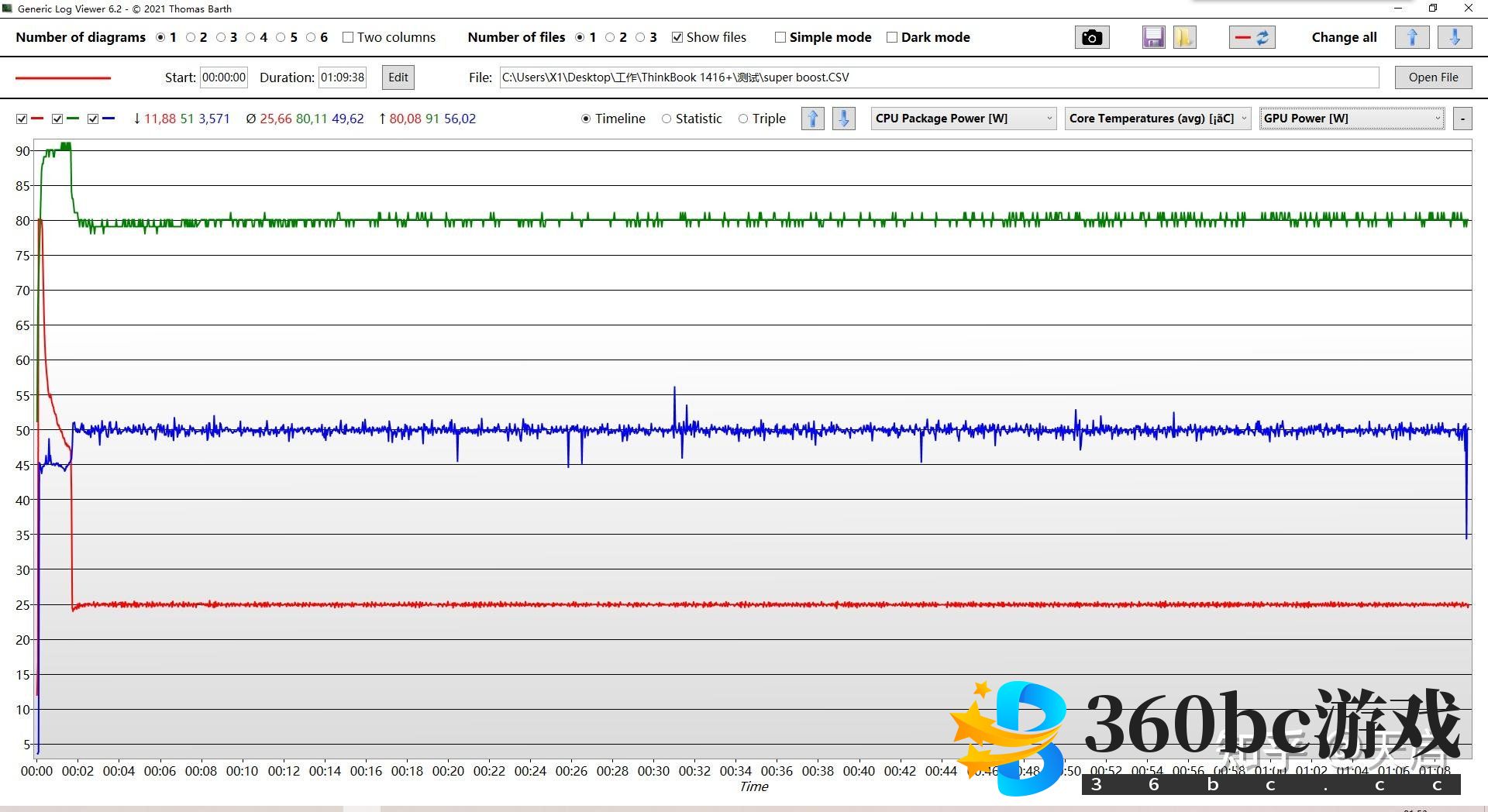Screen dimensions: 1488x812
Task: Turn on Dark mode checkbox
Action: pyautogui.click(x=892, y=37)
